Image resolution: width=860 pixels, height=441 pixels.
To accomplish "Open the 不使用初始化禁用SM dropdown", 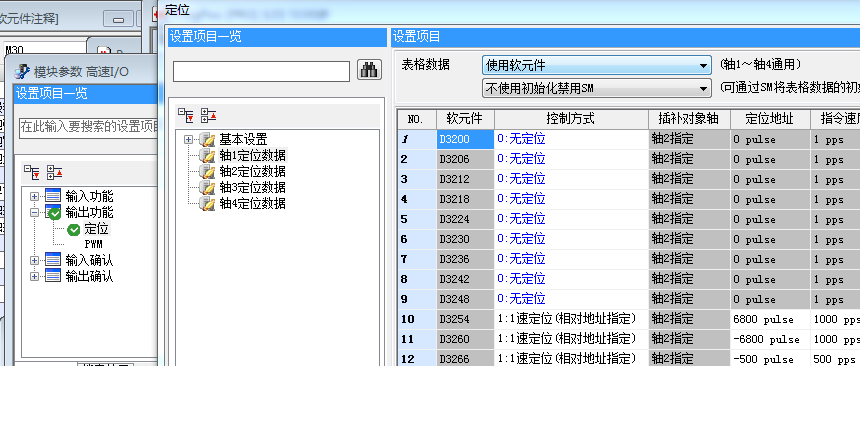I will pos(596,88).
